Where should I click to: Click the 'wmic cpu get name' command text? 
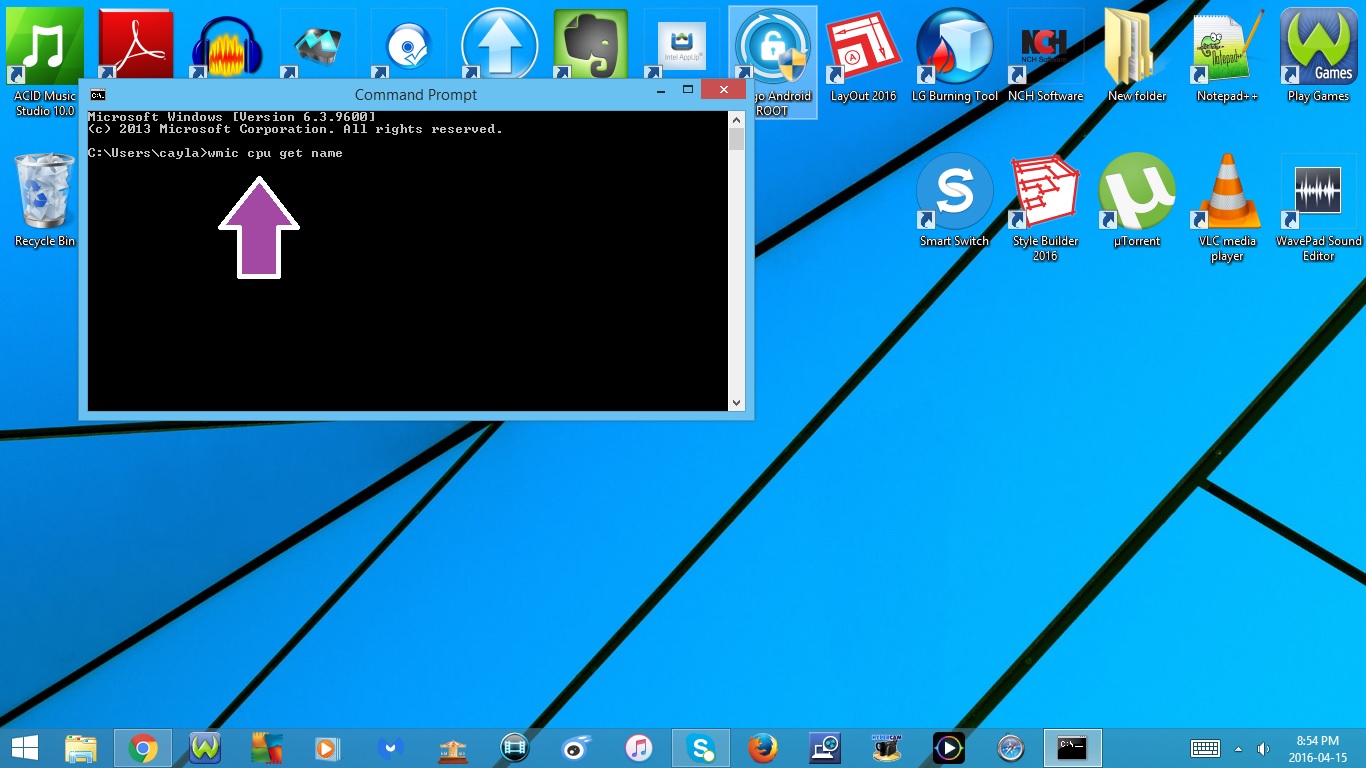tap(275, 153)
